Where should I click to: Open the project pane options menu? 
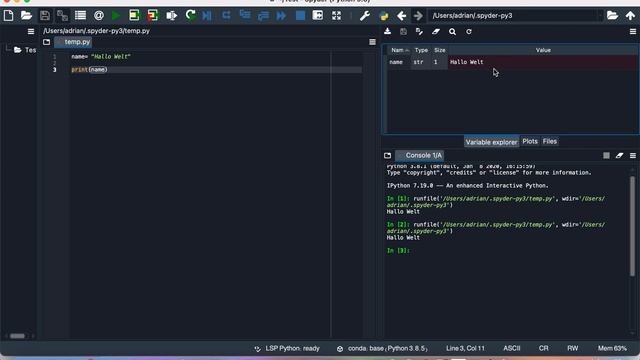pyautogui.click(x=31, y=31)
